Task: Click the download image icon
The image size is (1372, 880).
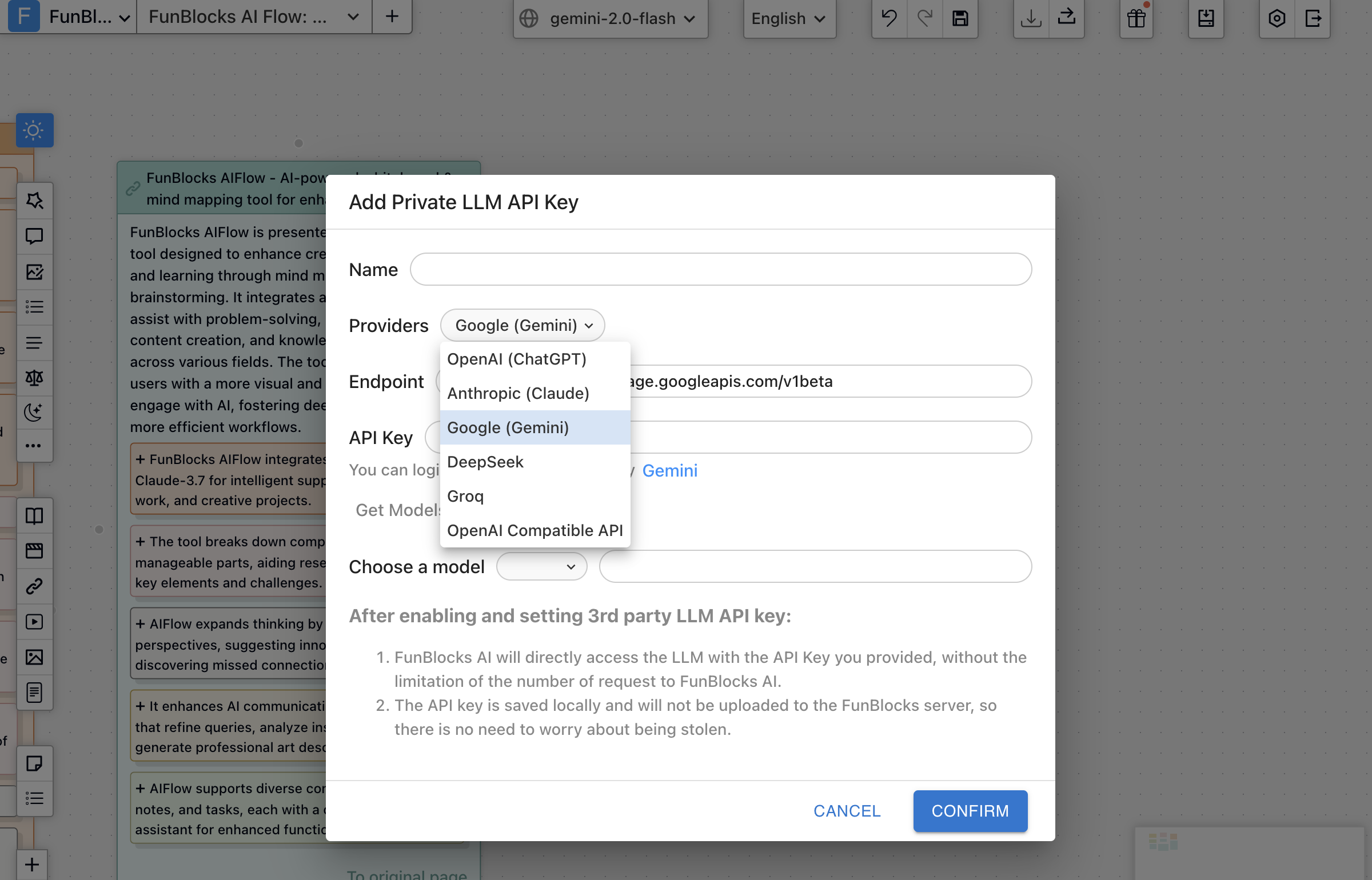Action: pos(1031,19)
